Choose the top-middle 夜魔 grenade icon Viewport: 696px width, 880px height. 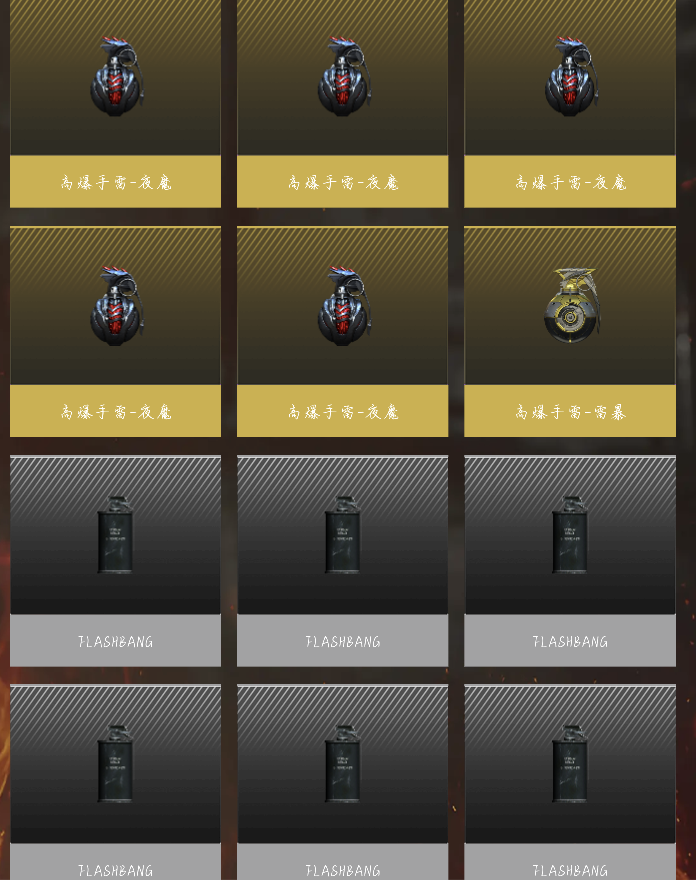(x=344, y=77)
